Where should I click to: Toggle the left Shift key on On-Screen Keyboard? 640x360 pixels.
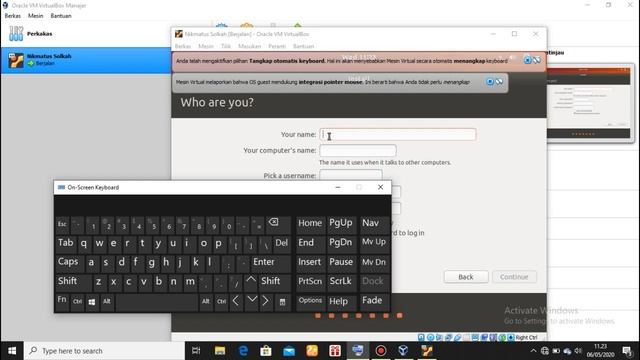tap(73, 282)
